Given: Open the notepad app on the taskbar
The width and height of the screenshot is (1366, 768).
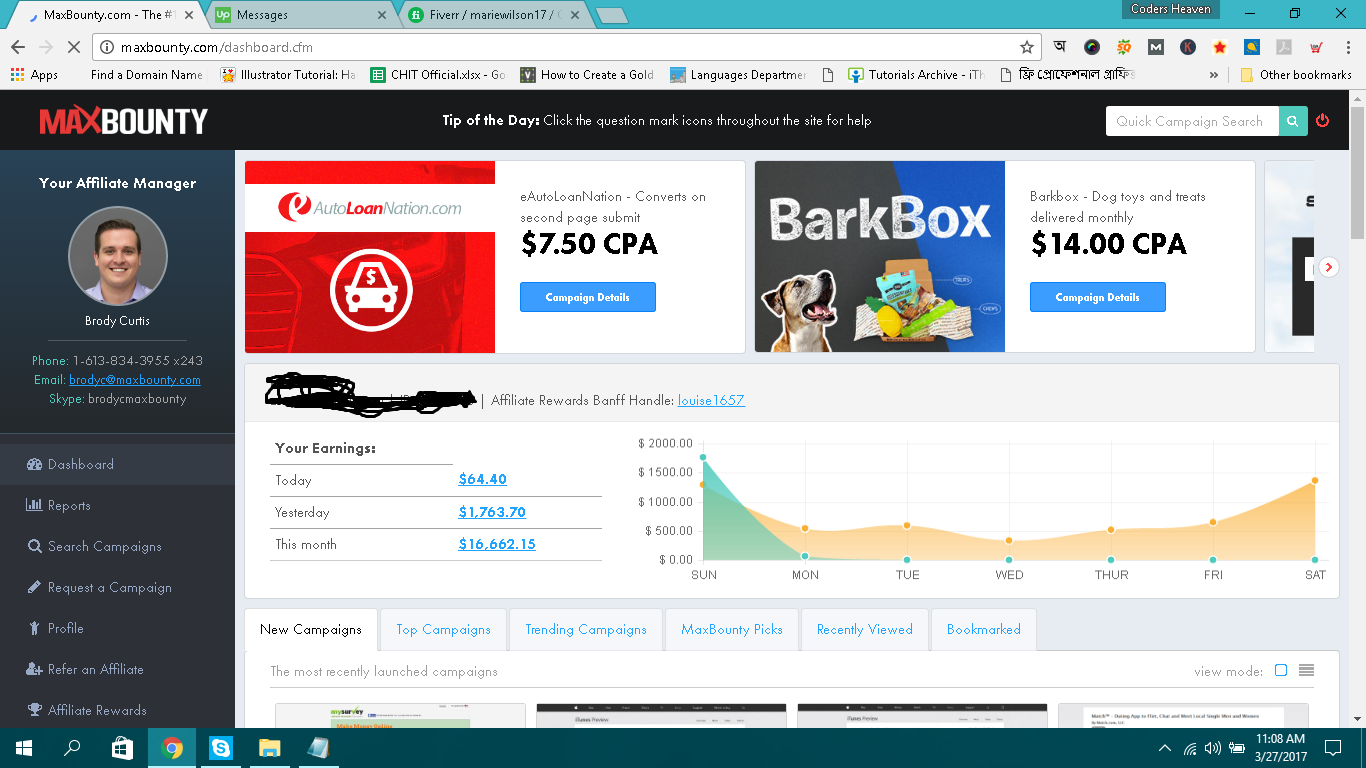Looking at the screenshot, I should (319, 748).
